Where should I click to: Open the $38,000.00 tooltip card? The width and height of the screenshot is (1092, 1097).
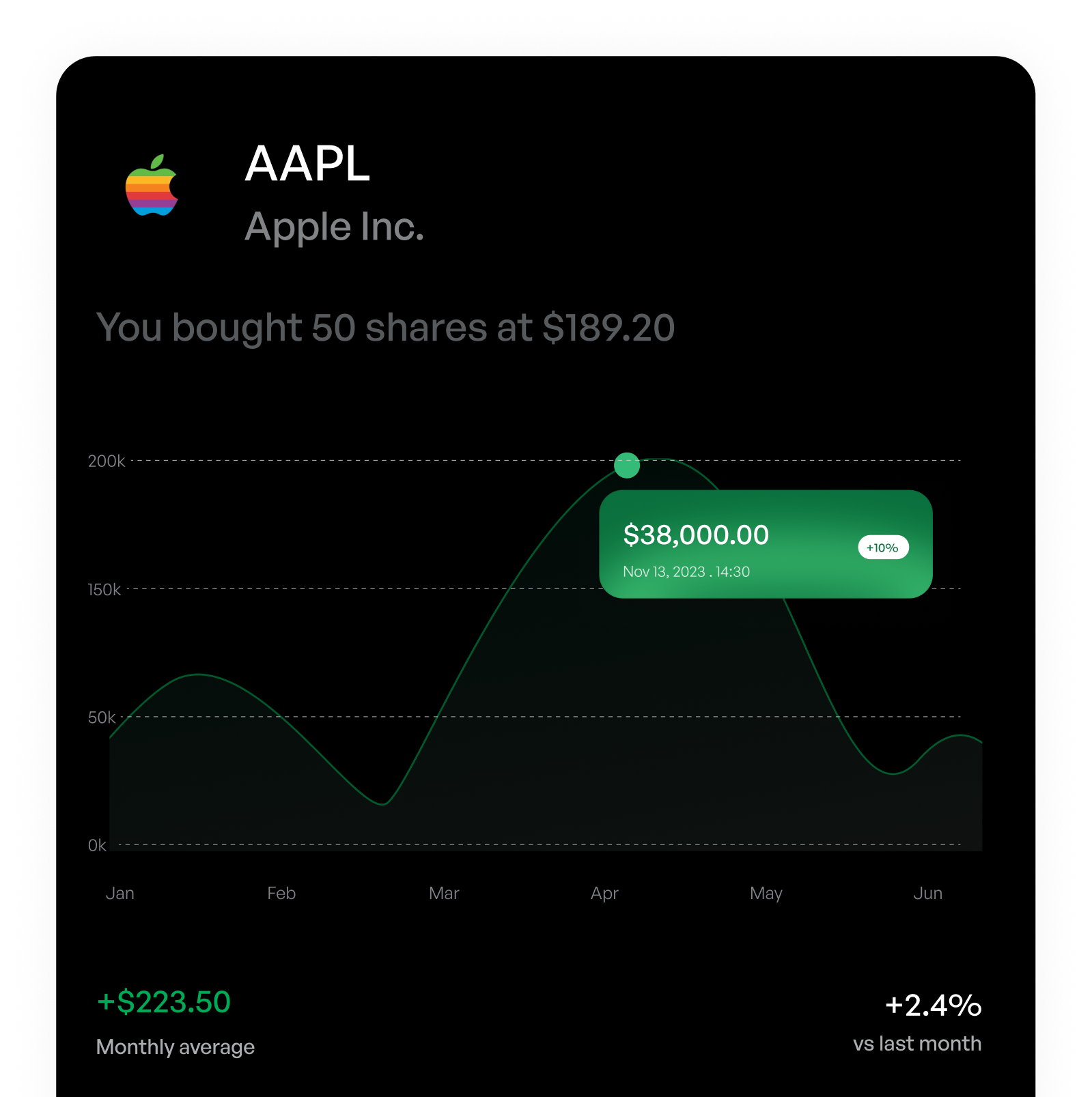coord(766,544)
